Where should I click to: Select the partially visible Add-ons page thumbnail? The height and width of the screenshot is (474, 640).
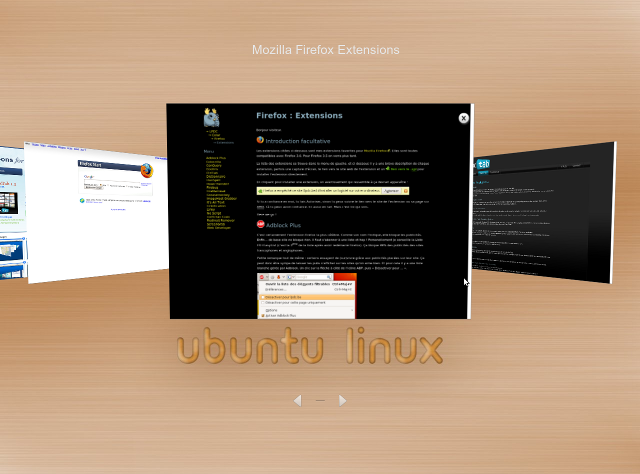click(12, 212)
